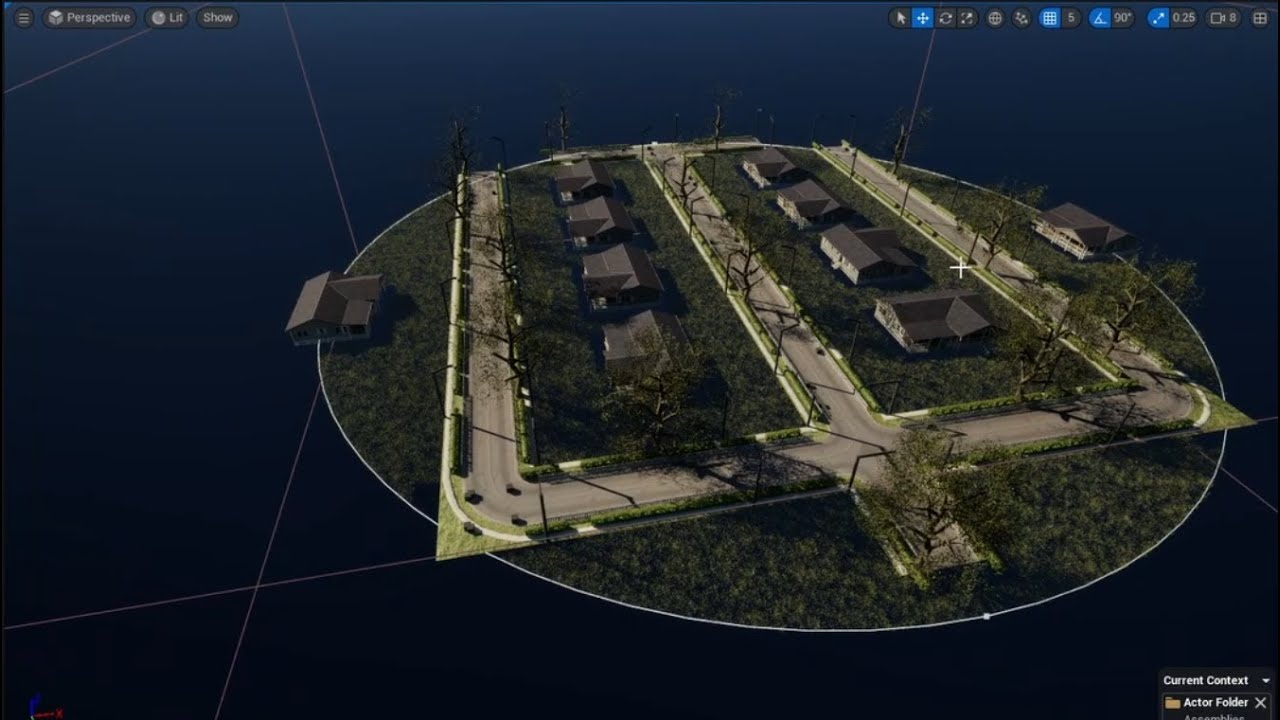The width and height of the screenshot is (1280, 720).
Task: Open the viewport options hamburger menu
Action: (x=24, y=17)
